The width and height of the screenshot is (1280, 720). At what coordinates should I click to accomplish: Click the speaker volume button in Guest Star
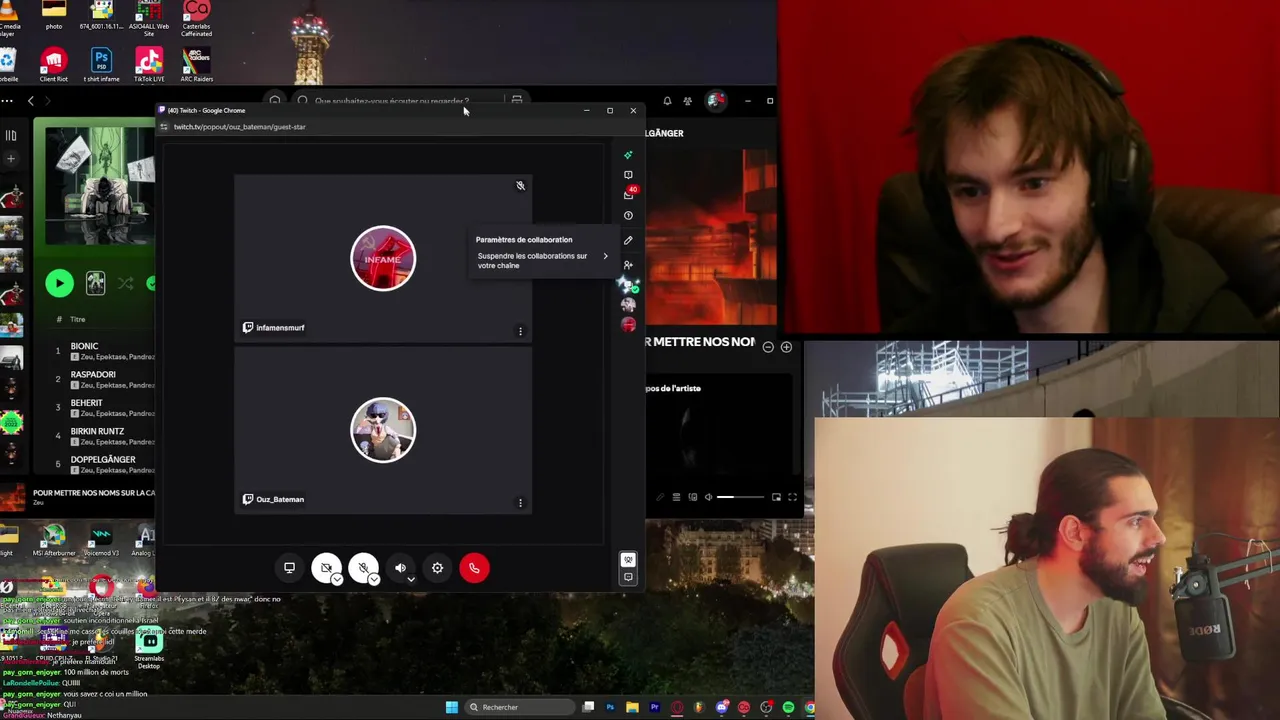tap(400, 568)
